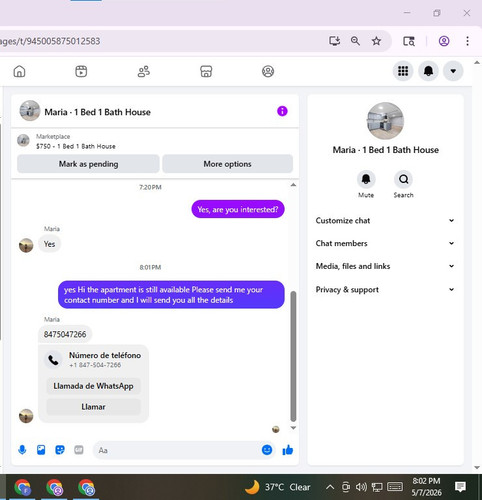Open the Groups icon in navigation
This screenshot has width=482, height=500.
(268, 71)
